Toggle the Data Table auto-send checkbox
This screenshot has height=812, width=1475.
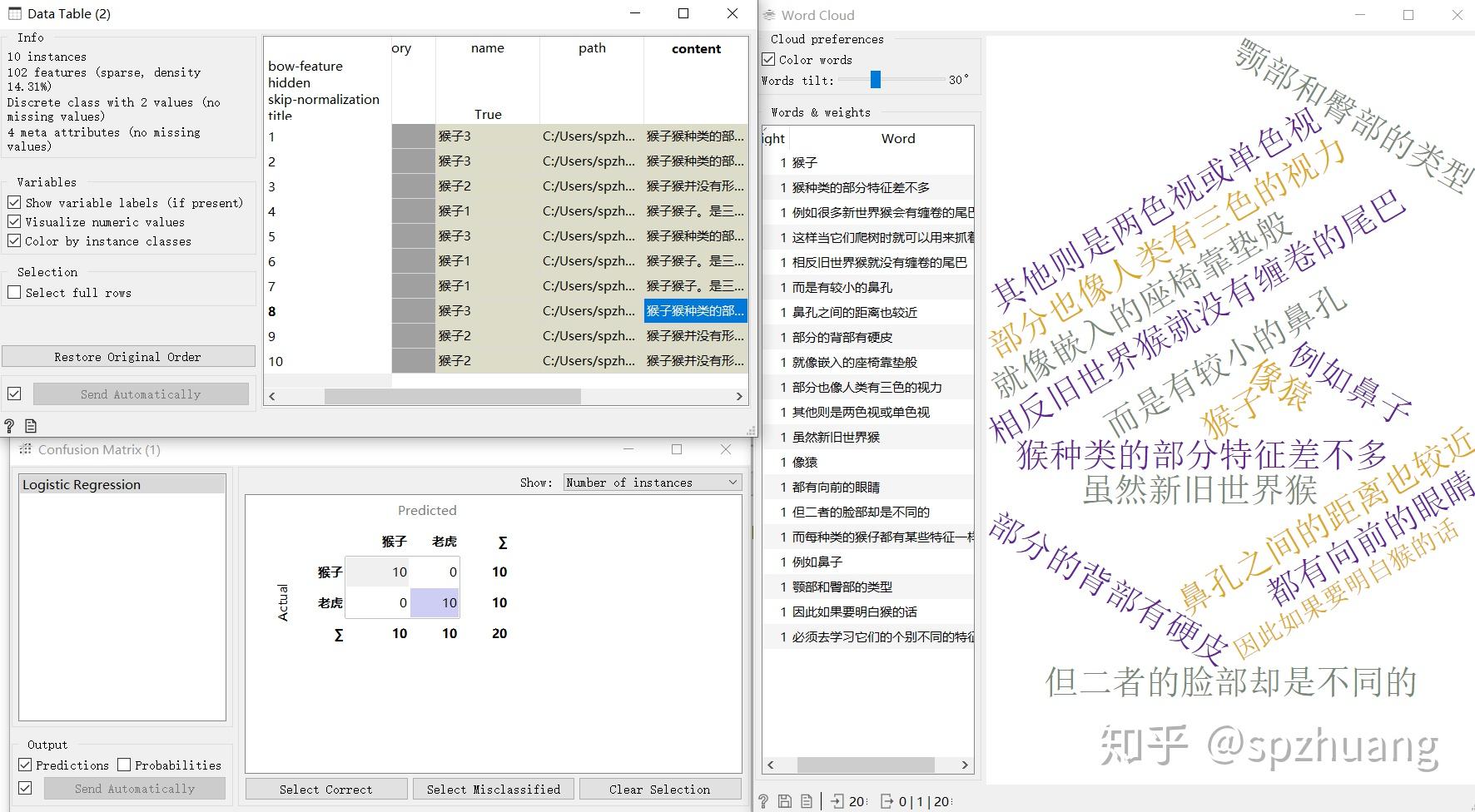pyautogui.click(x=14, y=394)
